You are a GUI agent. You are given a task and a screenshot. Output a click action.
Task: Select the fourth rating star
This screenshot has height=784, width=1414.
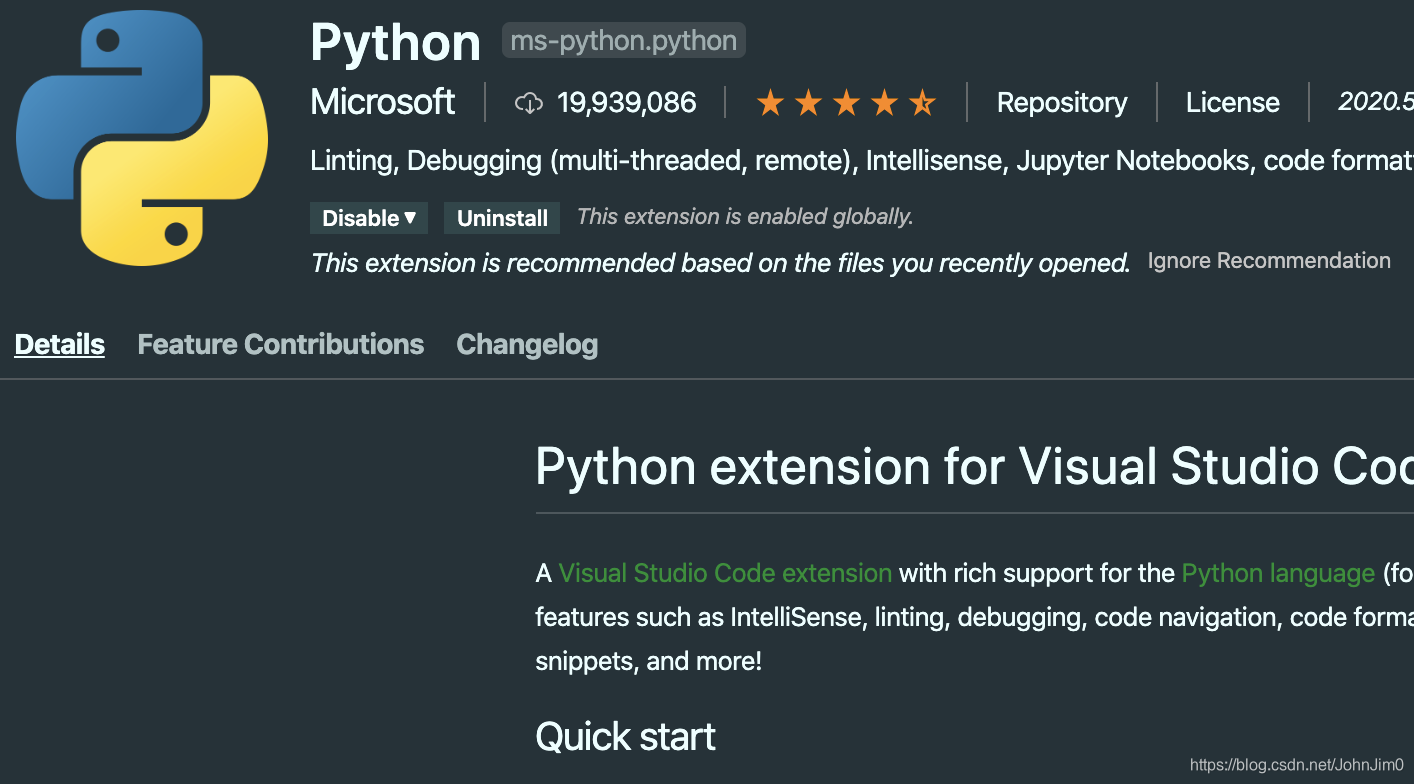tap(884, 101)
